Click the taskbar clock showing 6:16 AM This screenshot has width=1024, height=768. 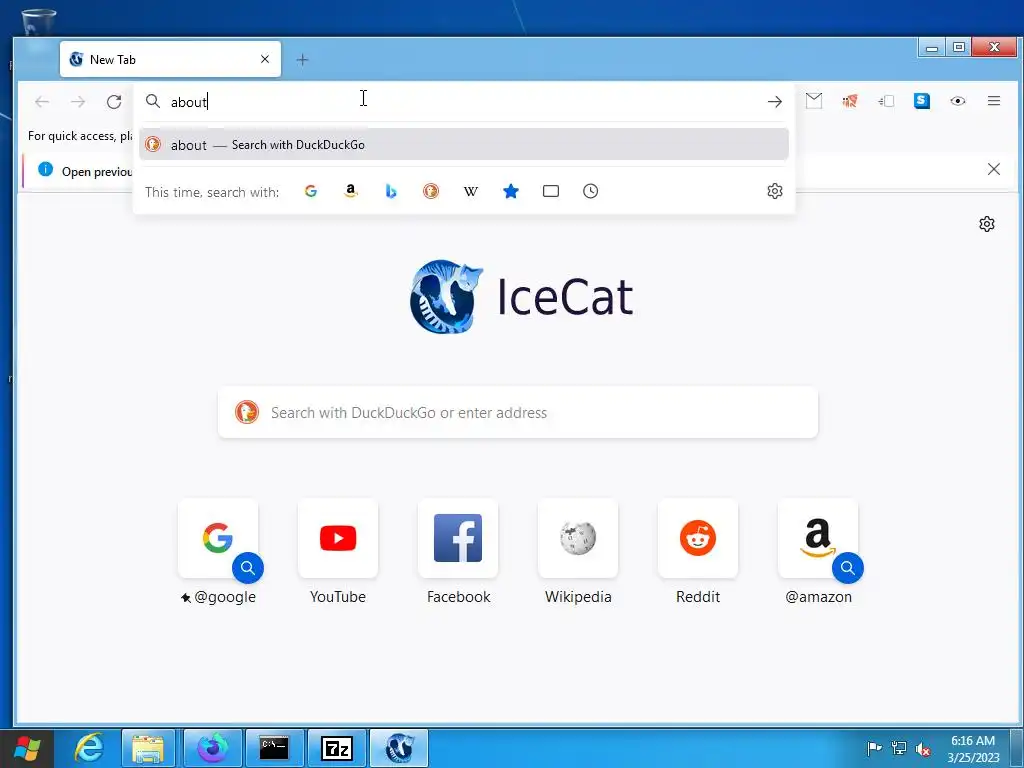973,748
